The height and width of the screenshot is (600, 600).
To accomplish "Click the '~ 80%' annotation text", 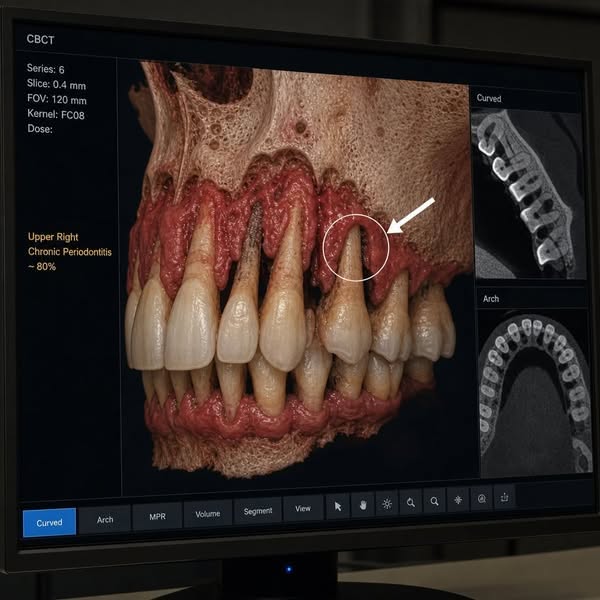I will pyautogui.click(x=42, y=266).
